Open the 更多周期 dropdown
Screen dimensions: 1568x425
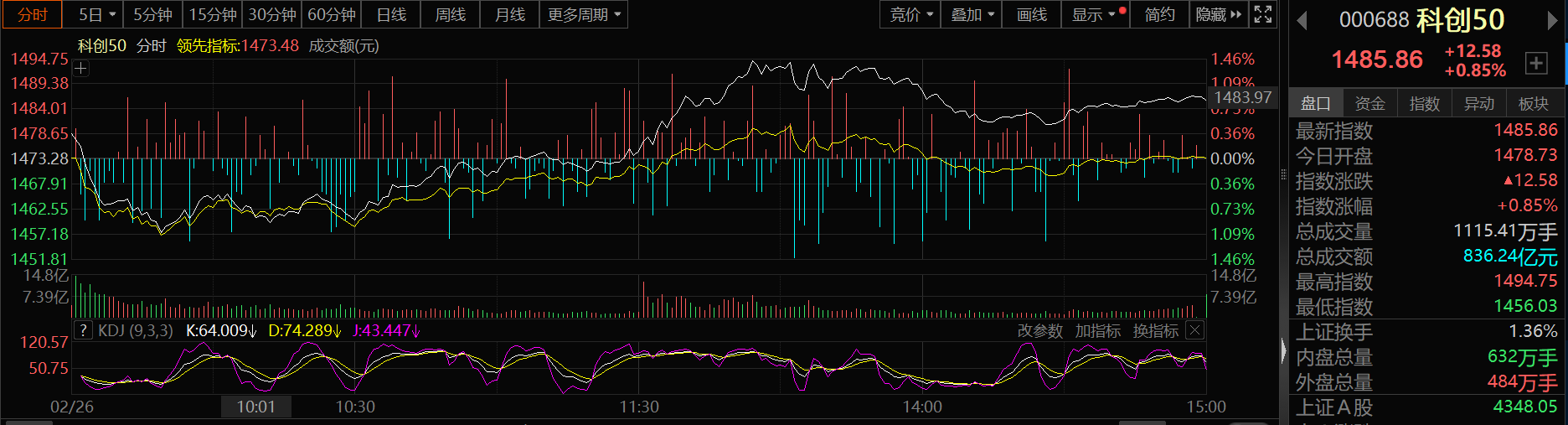tap(584, 14)
